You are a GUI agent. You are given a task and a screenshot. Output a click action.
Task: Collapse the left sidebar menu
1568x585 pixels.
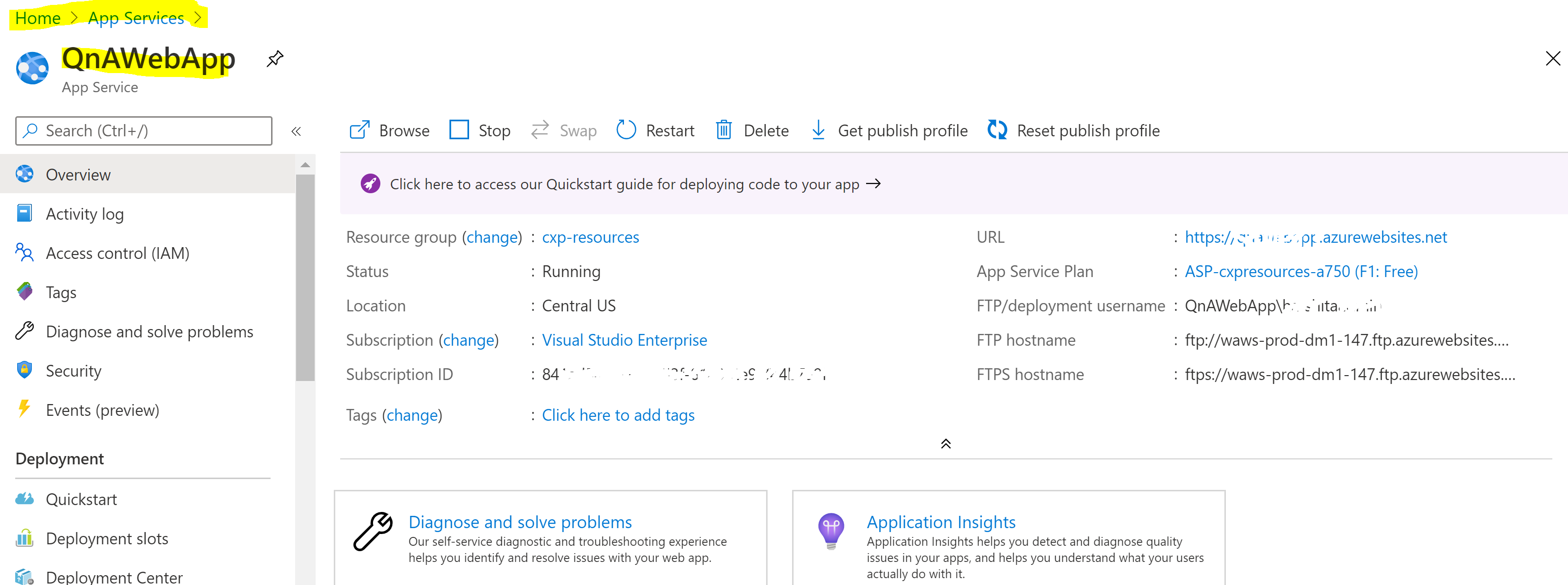(x=297, y=131)
